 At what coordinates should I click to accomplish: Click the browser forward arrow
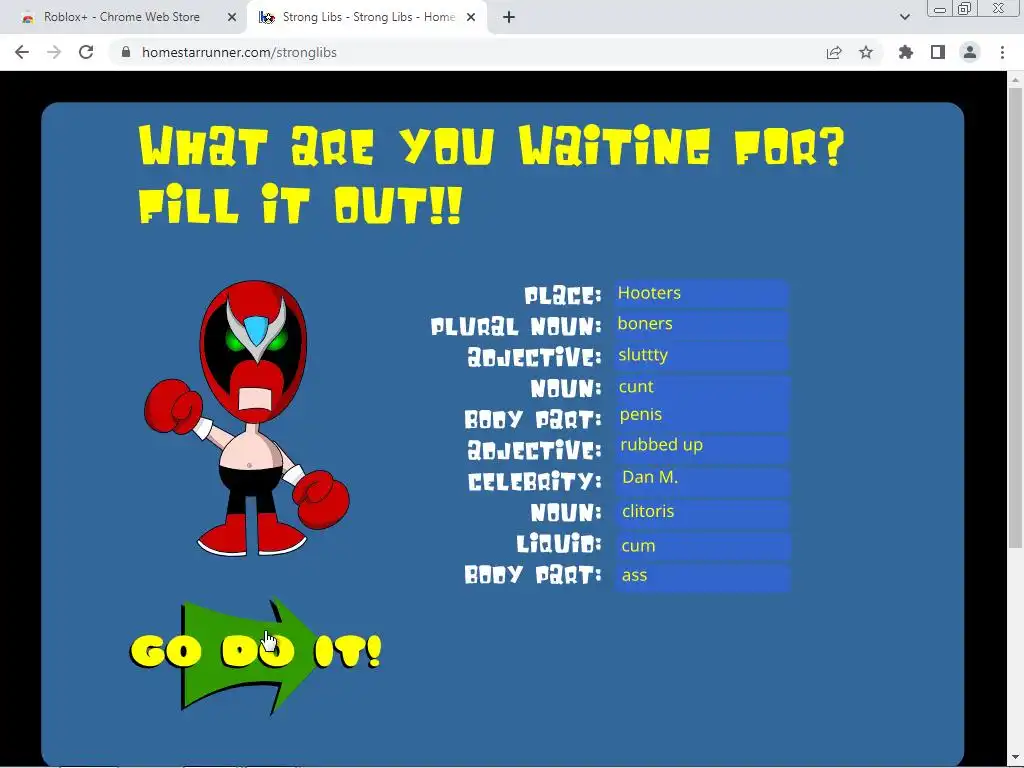54,52
